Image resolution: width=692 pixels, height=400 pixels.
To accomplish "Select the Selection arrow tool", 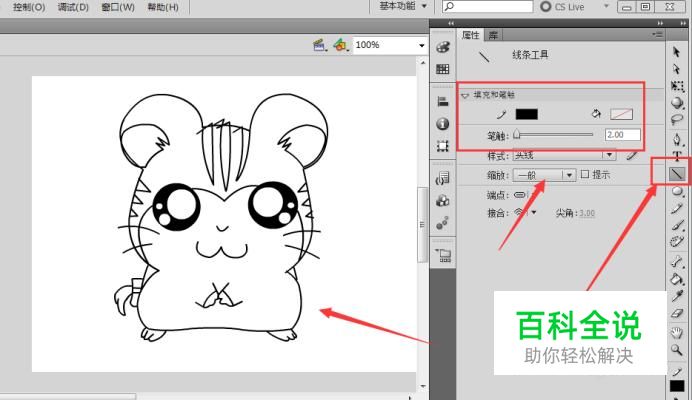I will click(x=677, y=52).
